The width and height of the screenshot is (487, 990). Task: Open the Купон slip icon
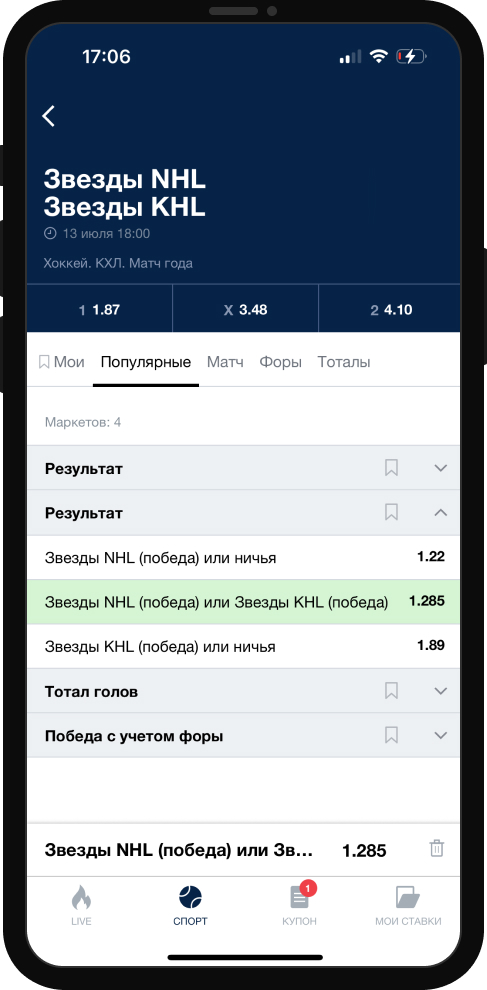pyautogui.click(x=299, y=897)
